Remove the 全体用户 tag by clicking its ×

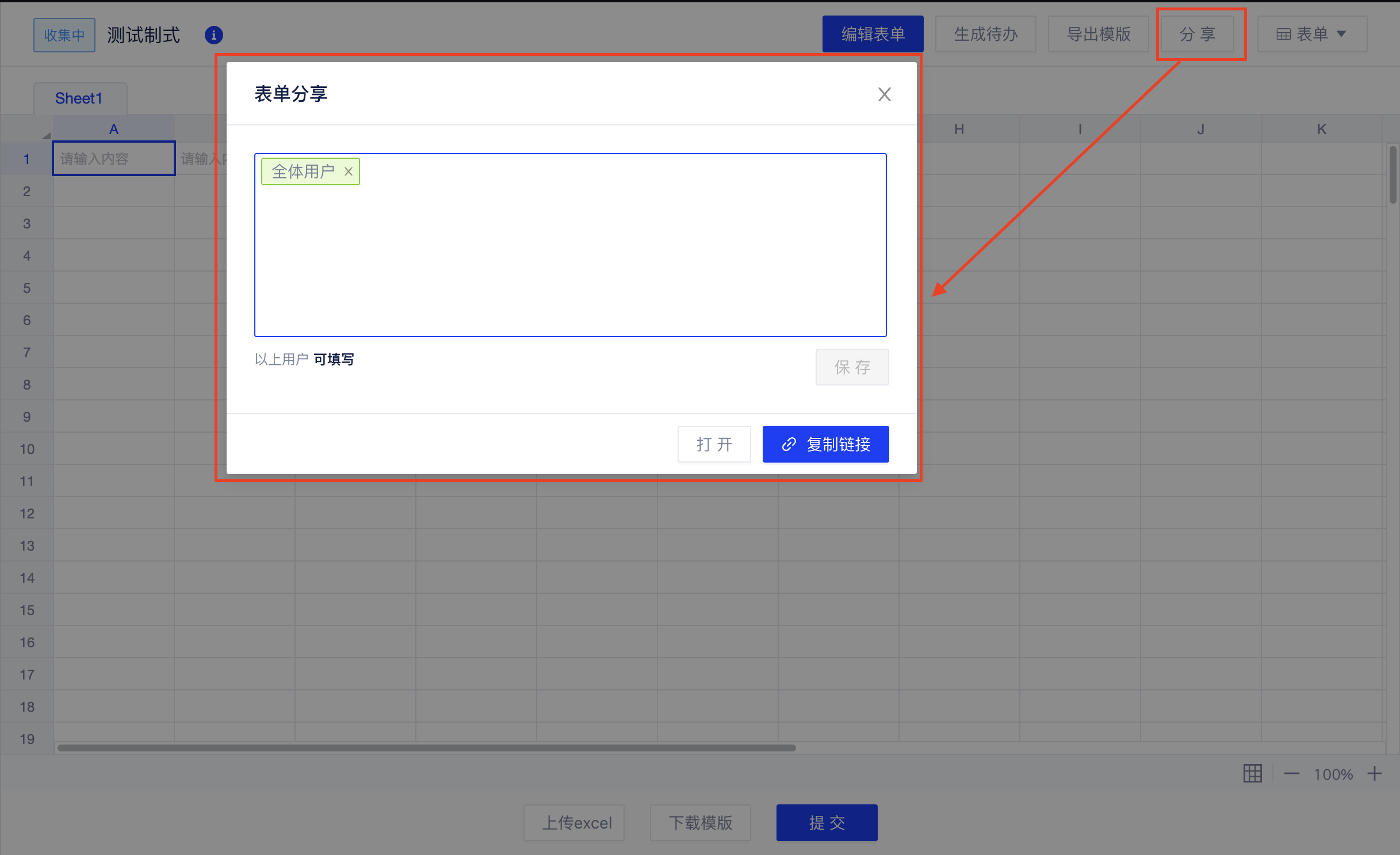coord(349,171)
